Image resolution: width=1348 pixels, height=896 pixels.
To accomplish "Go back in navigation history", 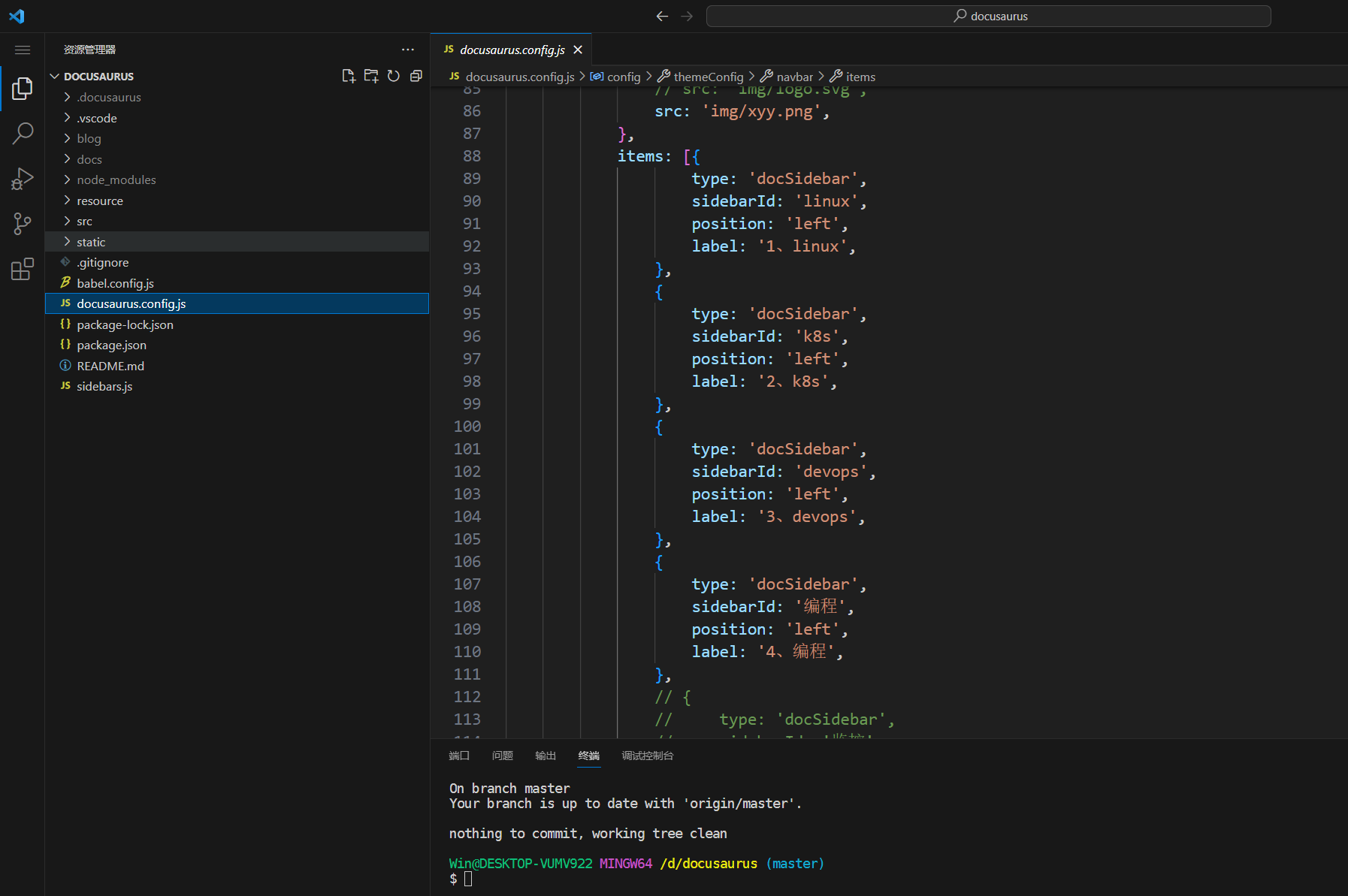I will point(662,16).
